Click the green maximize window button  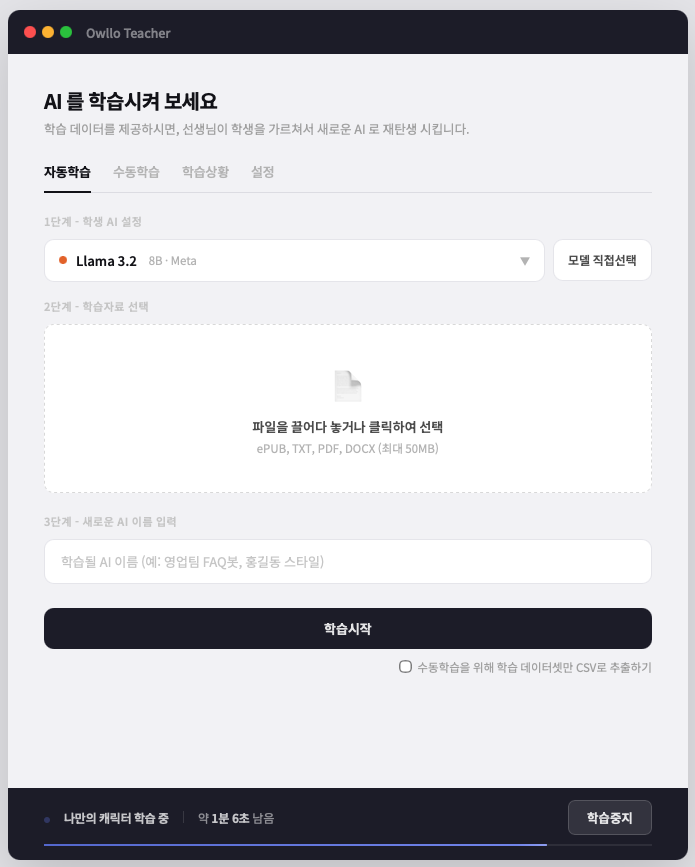(66, 33)
